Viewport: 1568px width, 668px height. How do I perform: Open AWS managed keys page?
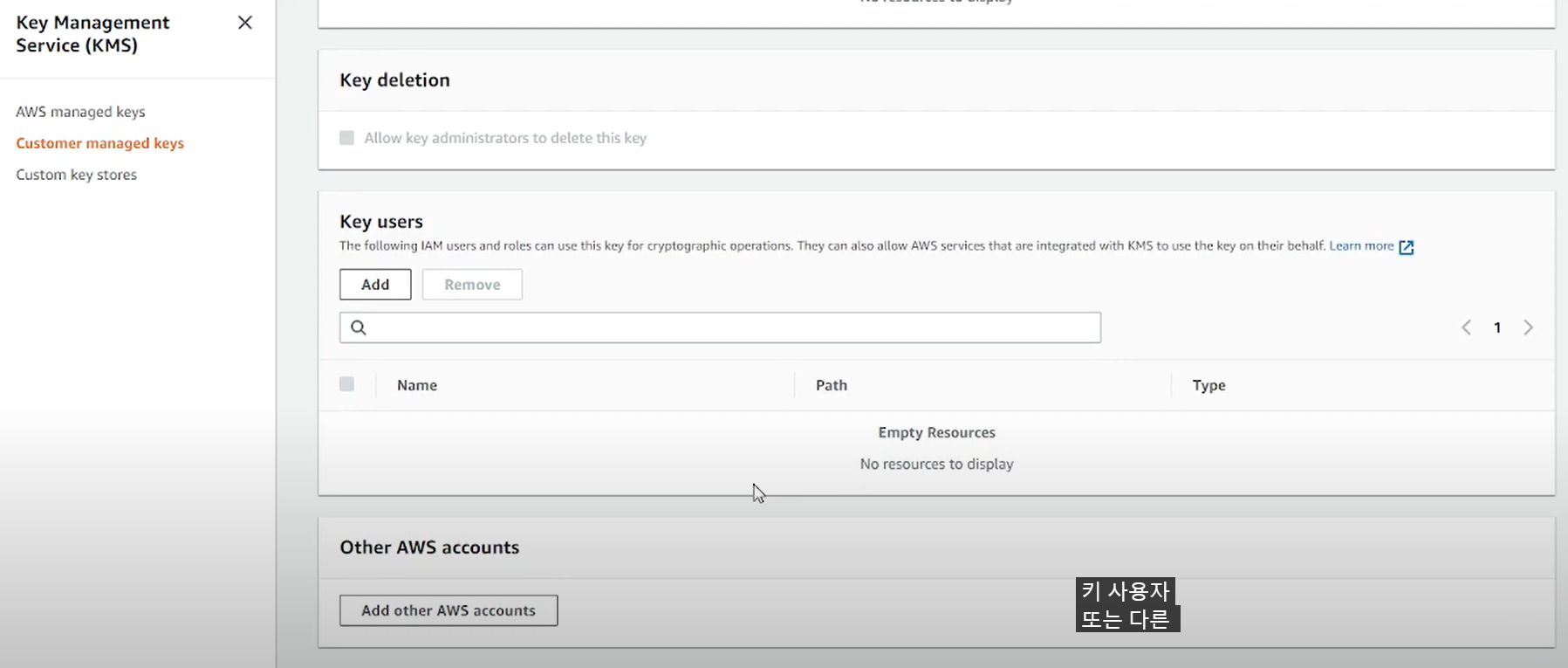80,112
